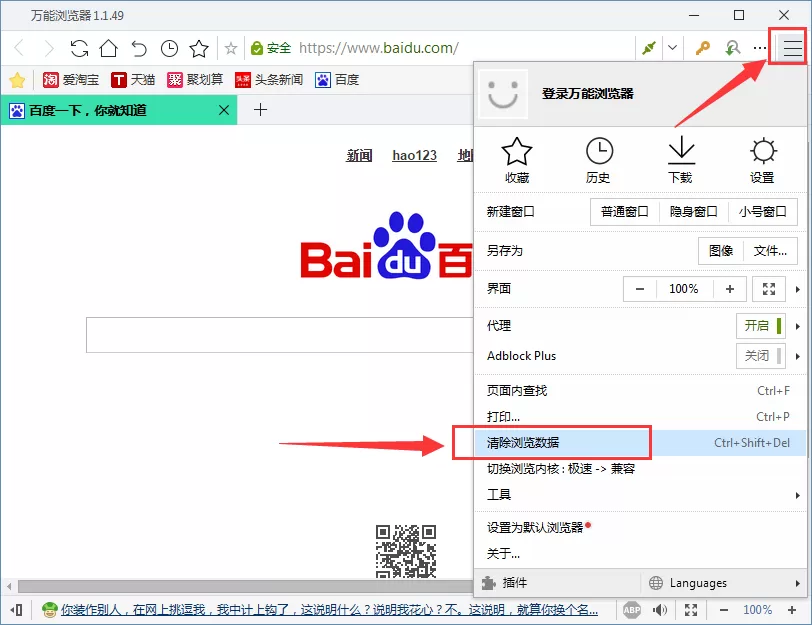
Task: Select 关于... menu entry
Action: click(x=641, y=554)
